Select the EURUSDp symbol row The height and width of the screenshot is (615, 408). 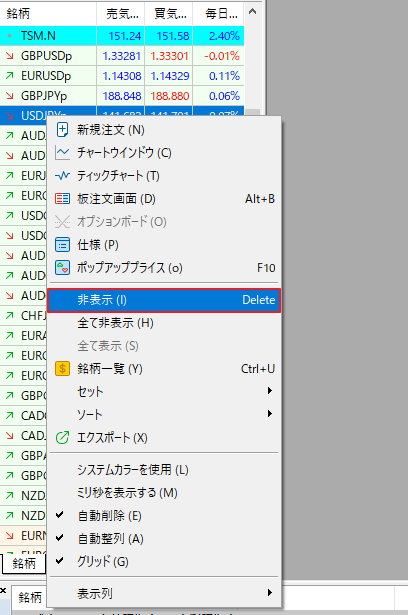[x=122, y=76]
